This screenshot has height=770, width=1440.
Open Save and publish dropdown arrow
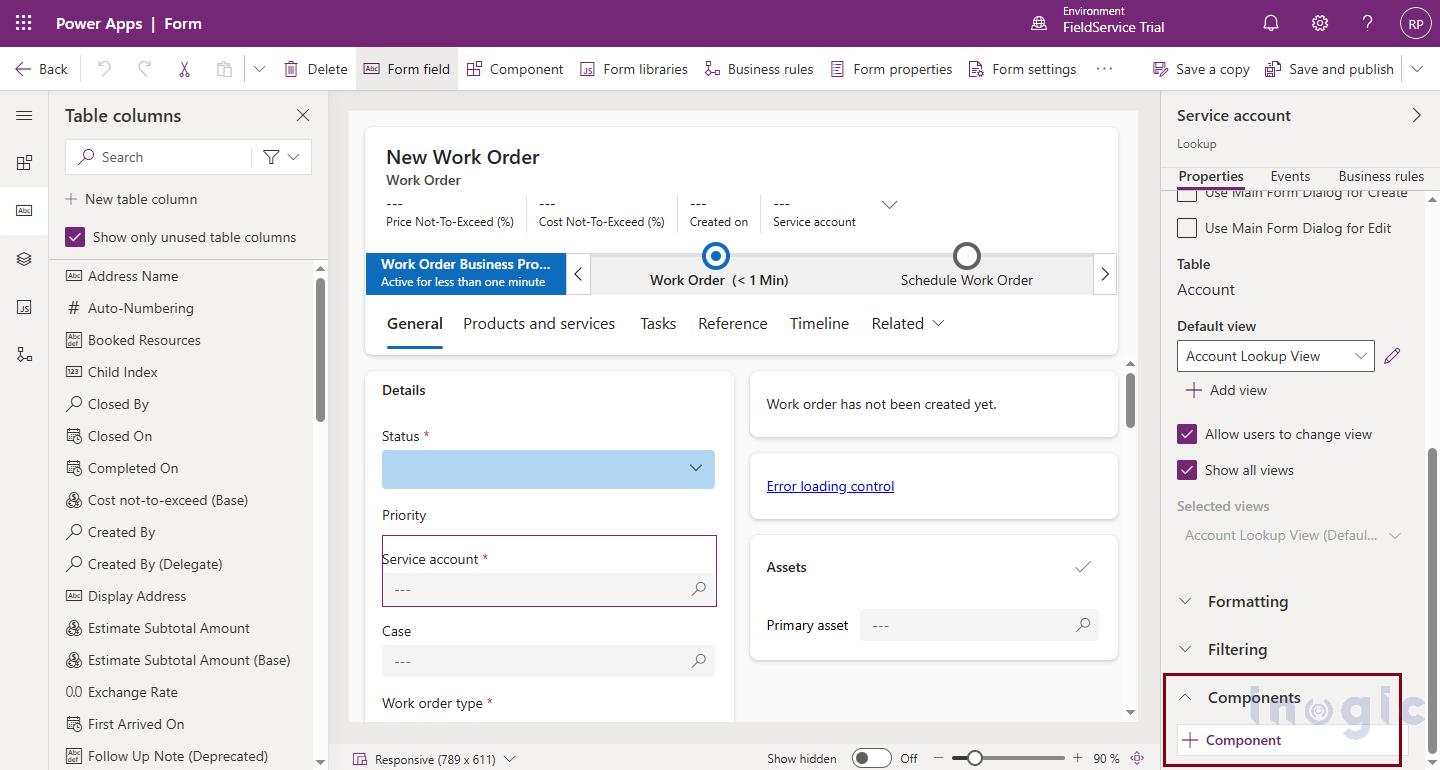click(x=1418, y=69)
